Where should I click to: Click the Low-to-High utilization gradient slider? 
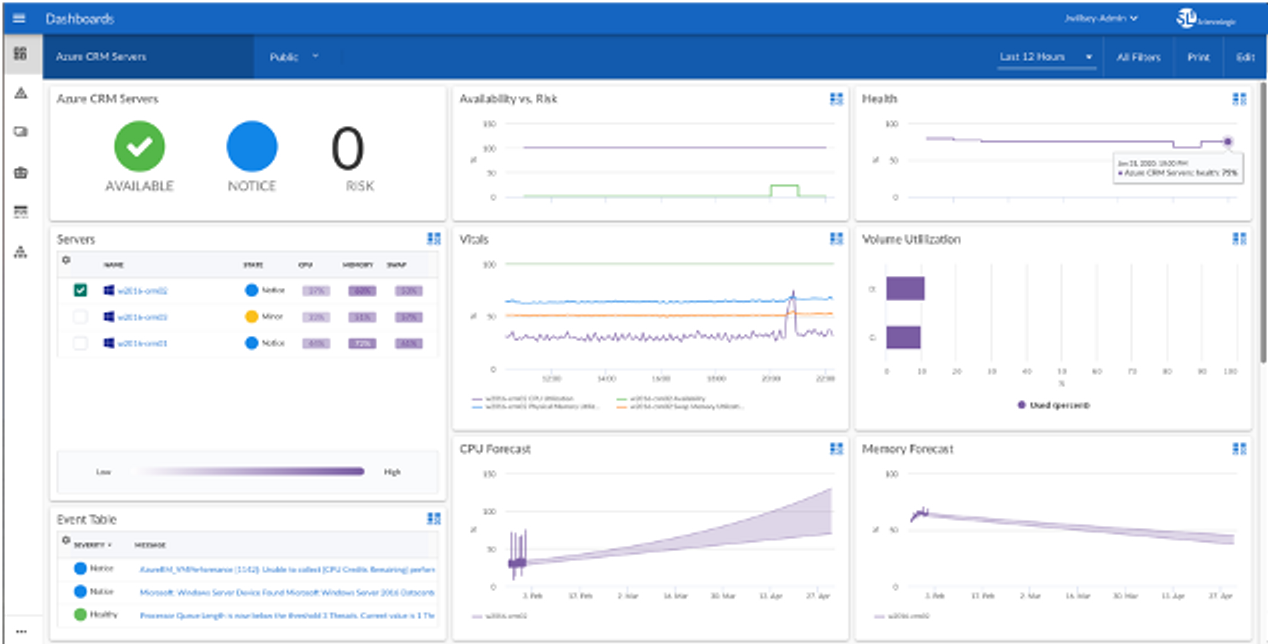[250, 471]
